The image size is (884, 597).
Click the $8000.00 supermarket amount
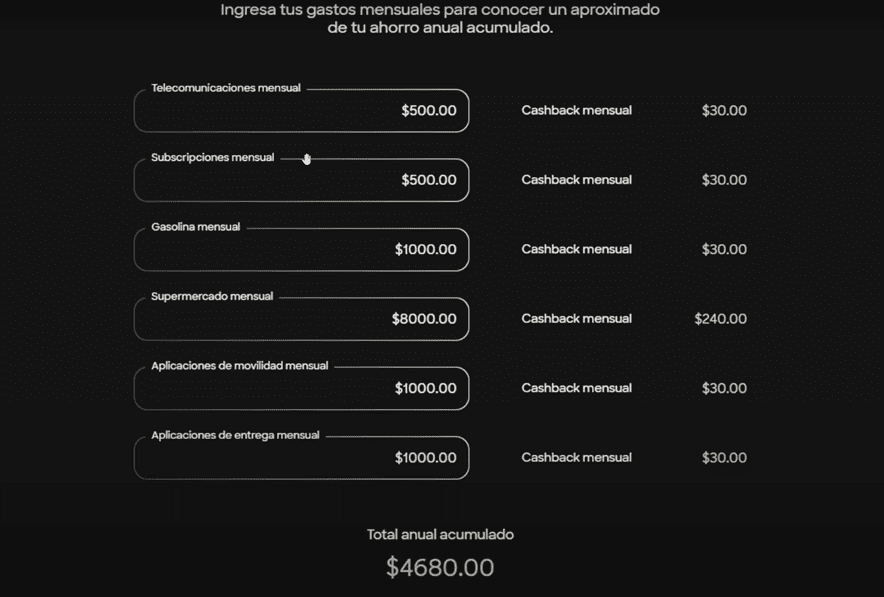424,319
